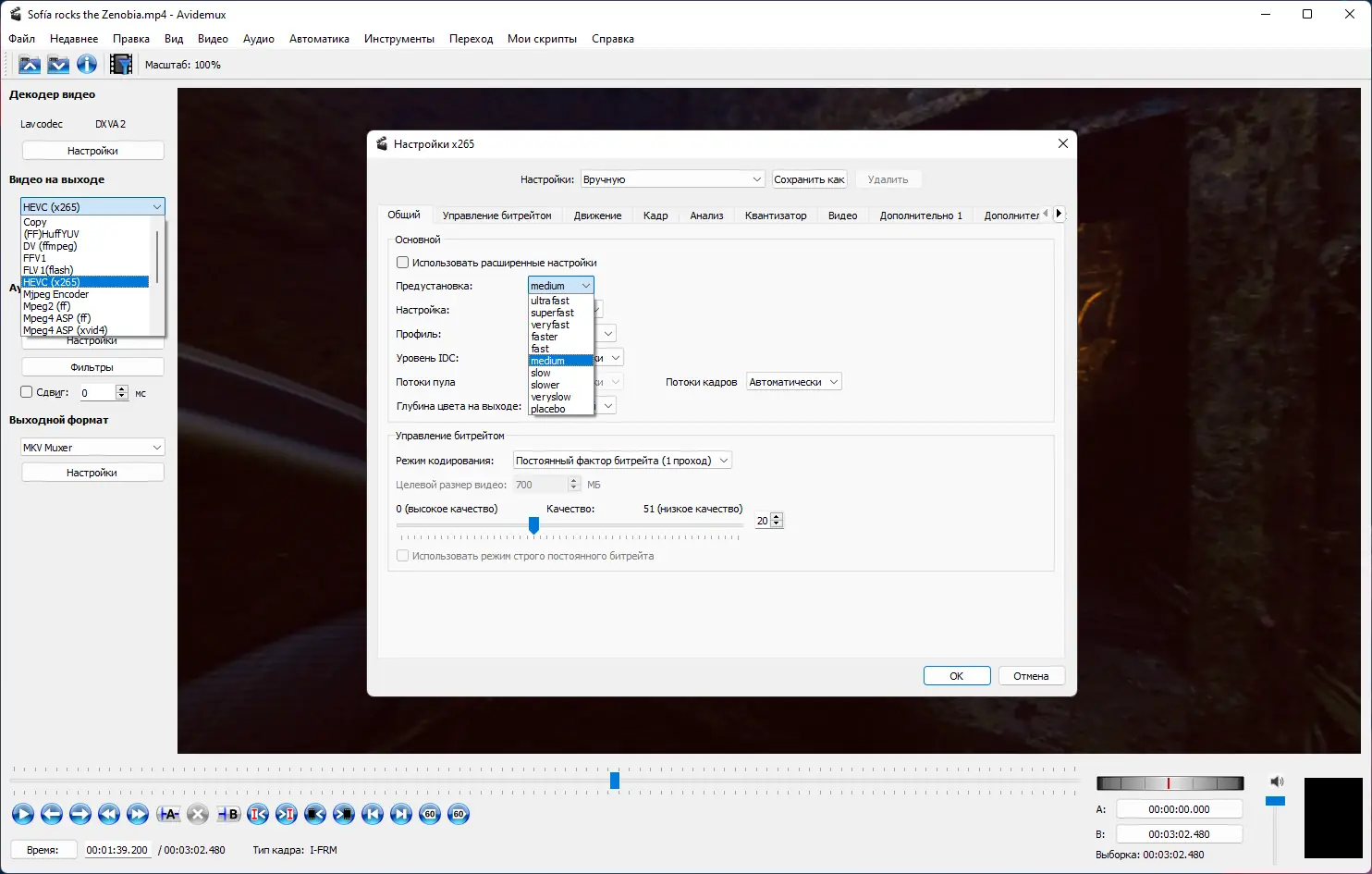The width and height of the screenshot is (1372, 874).
Task: Select HEVC (x265) from the output video list
Action: click(x=86, y=281)
